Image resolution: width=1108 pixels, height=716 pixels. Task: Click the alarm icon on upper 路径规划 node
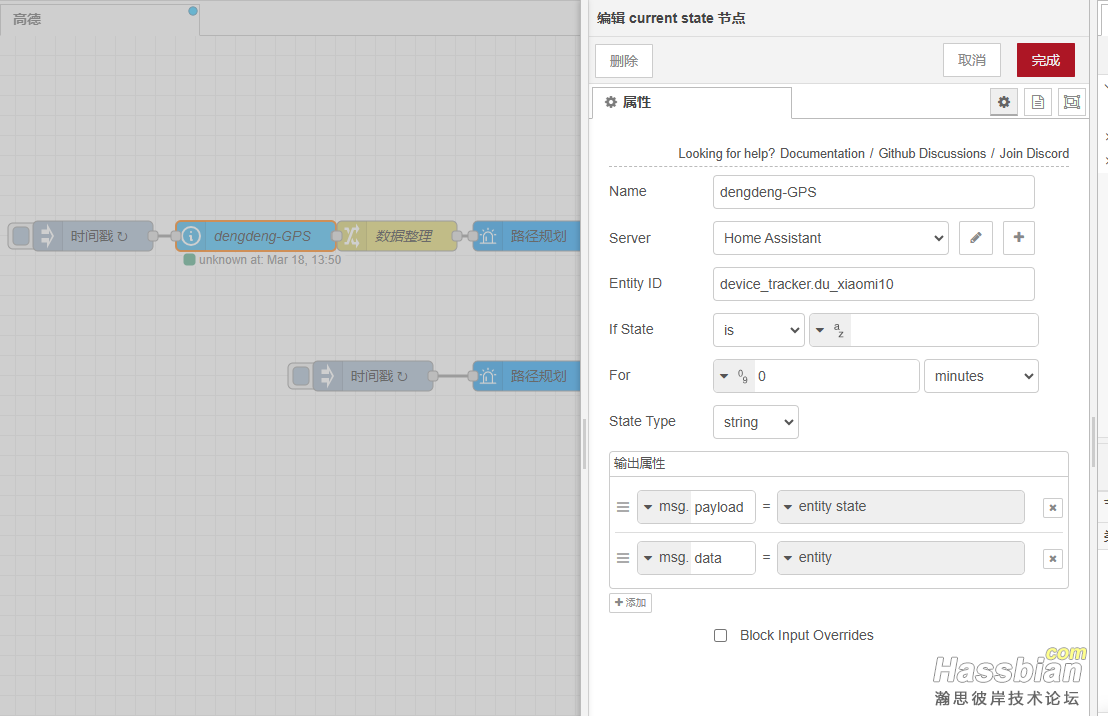coord(488,236)
